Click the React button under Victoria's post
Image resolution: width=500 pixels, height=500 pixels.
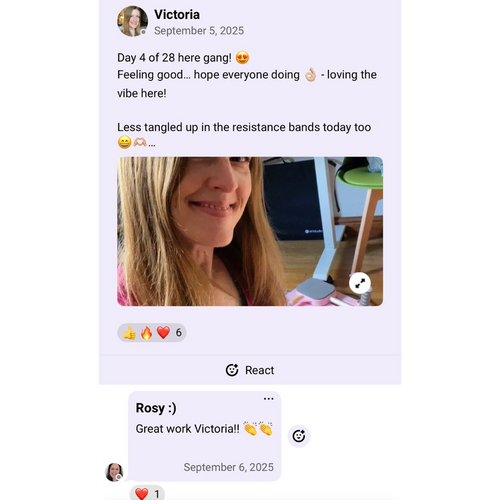click(250, 370)
